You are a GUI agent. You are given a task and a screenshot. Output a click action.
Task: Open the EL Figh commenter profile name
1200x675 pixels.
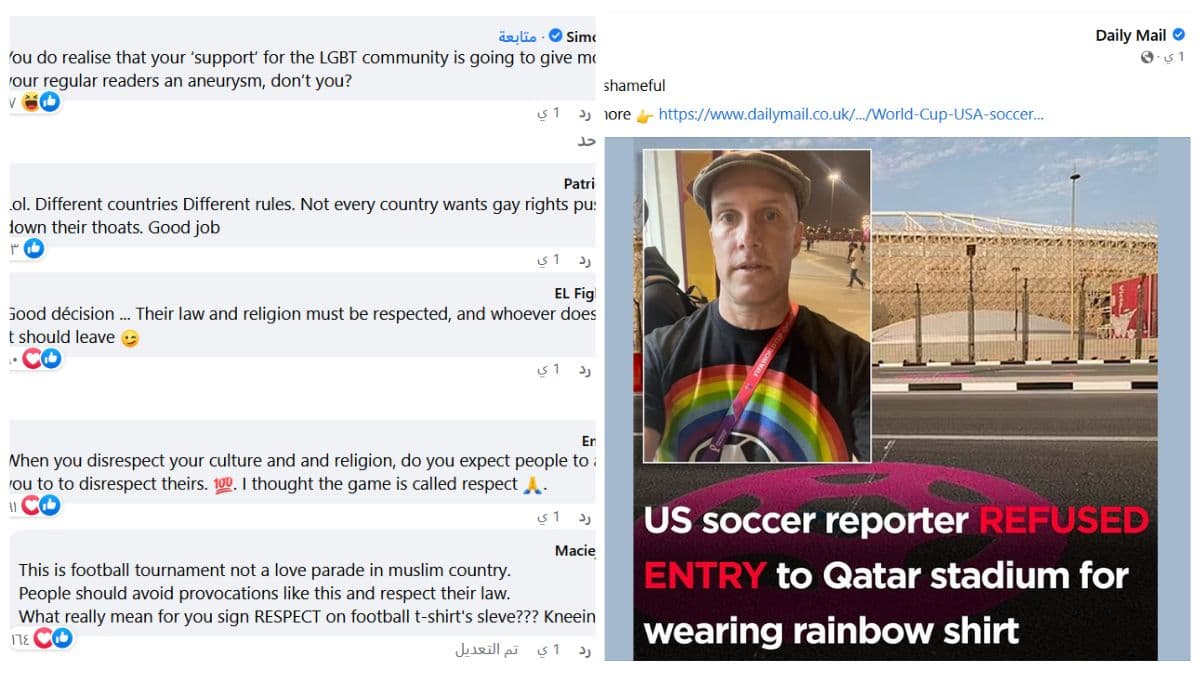click(575, 293)
